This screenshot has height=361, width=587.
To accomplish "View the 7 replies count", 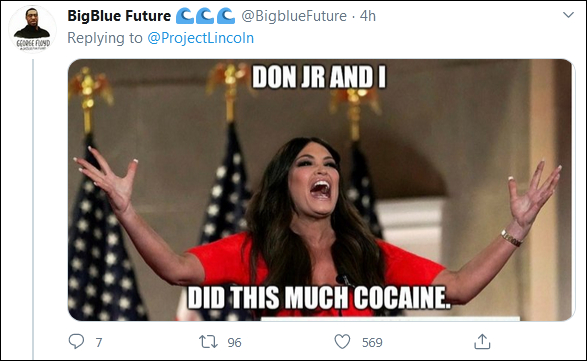I will [99, 342].
